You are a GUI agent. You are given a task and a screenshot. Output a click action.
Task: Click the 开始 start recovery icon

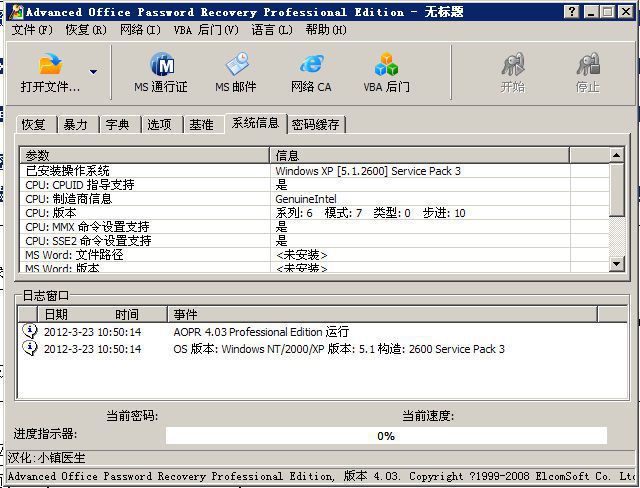click(513, 64)
